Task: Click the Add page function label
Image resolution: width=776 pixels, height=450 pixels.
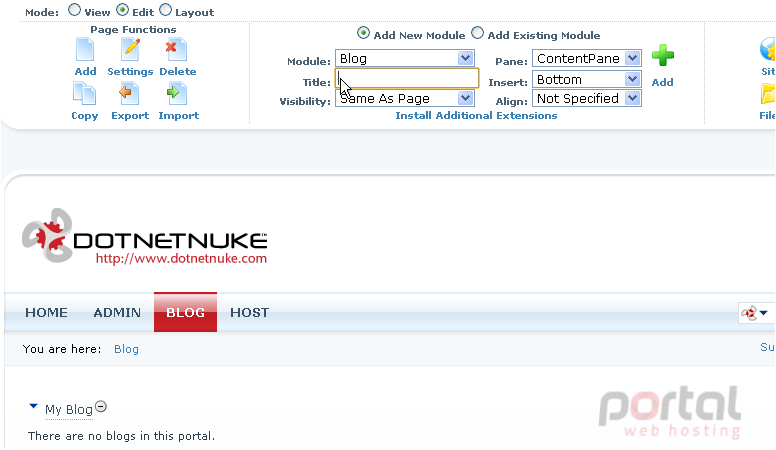Action: pos(85,71)
